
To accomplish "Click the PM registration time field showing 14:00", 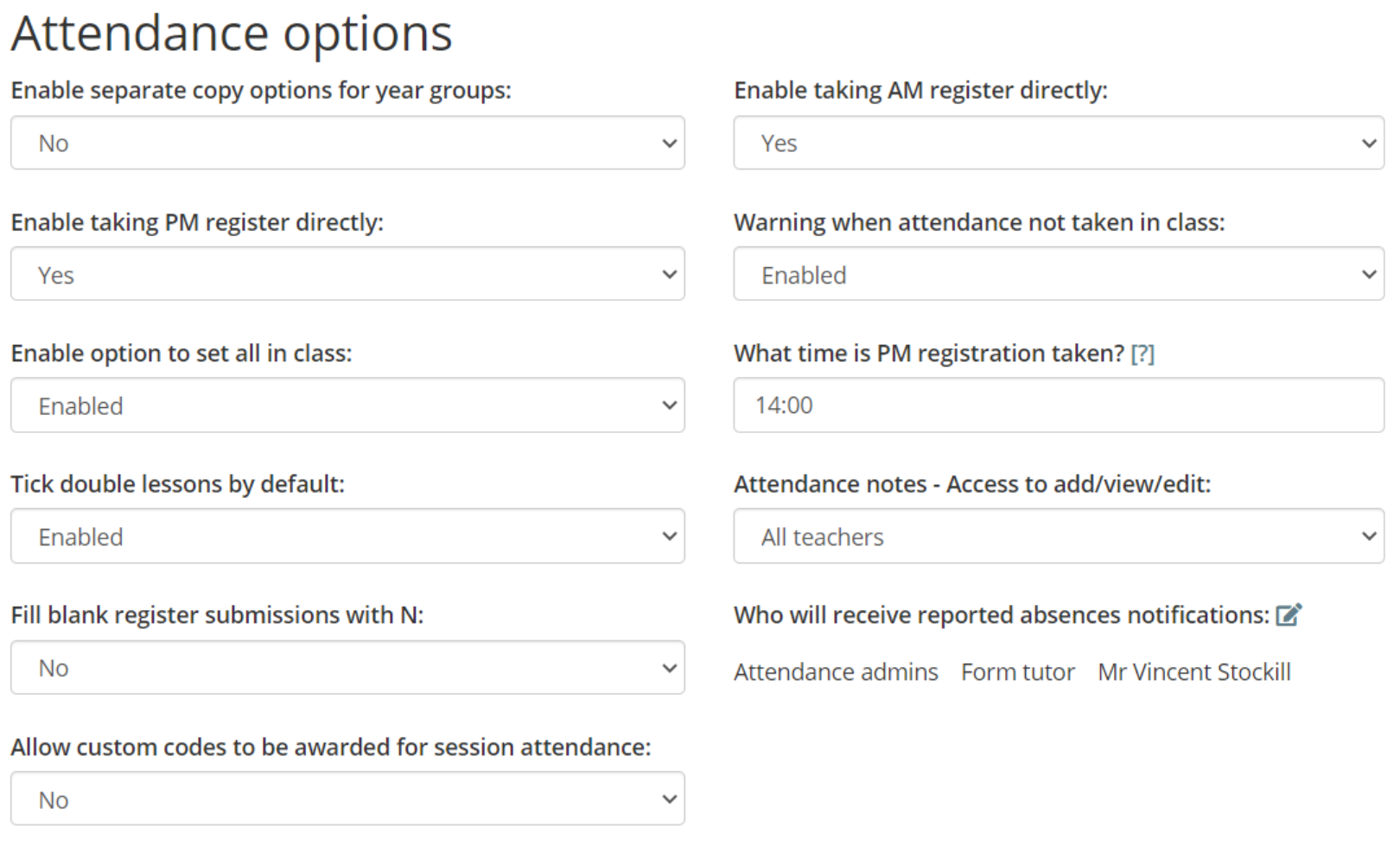I will [x=1059, y=405].
